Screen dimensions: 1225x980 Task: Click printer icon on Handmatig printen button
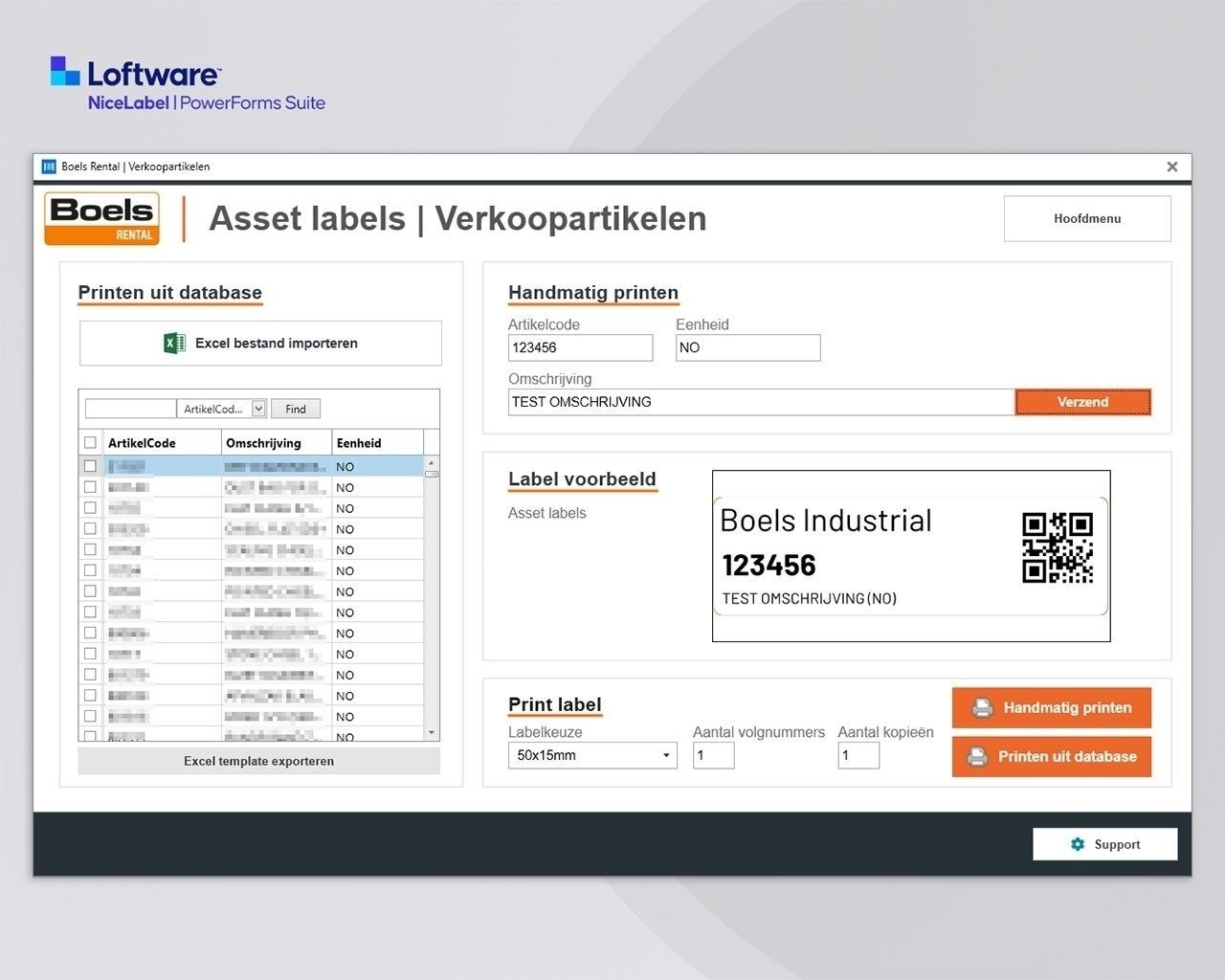(x=982, y=708)
